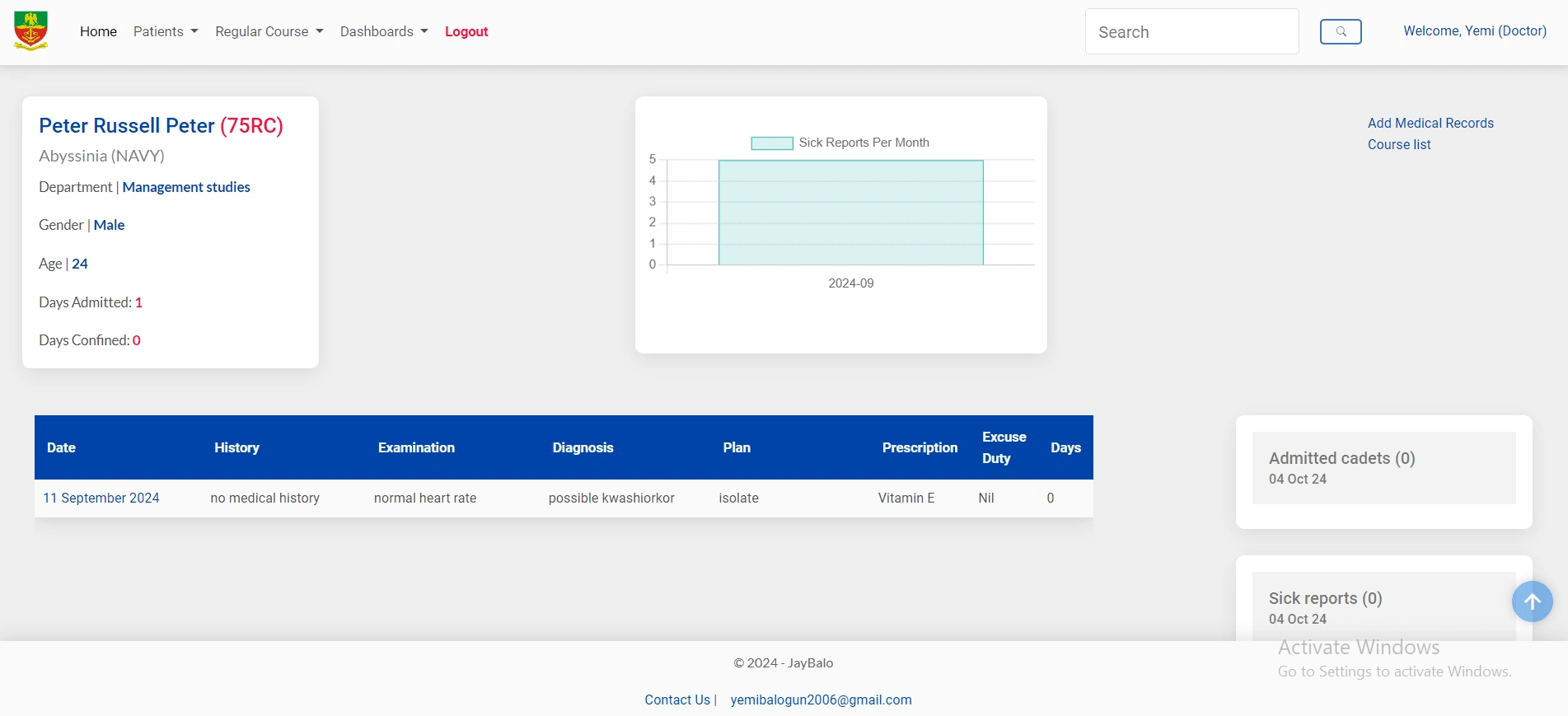Expand the Dashboards dropdown
1568x716 pixels.
coord(384,31)
